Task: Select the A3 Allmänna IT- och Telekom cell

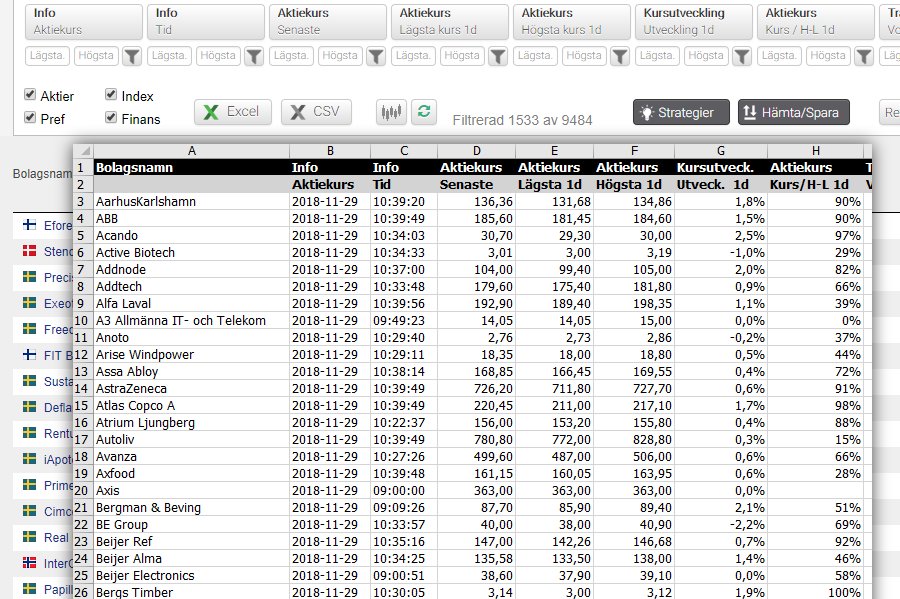Action: click(192, 321)
